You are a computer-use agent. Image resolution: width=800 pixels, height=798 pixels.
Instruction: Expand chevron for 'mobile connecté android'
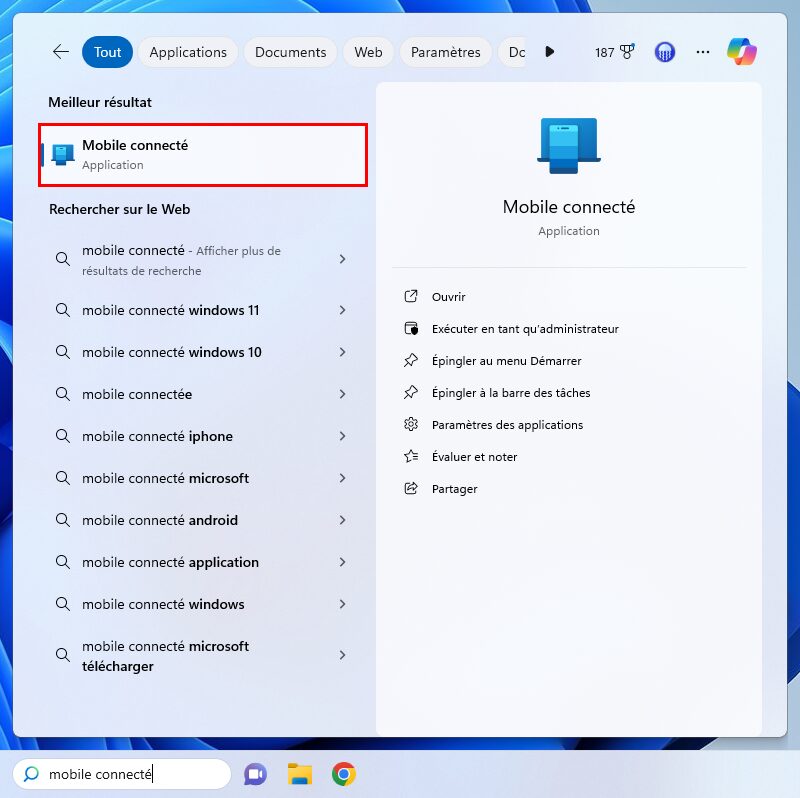click(x=342, y=520)
